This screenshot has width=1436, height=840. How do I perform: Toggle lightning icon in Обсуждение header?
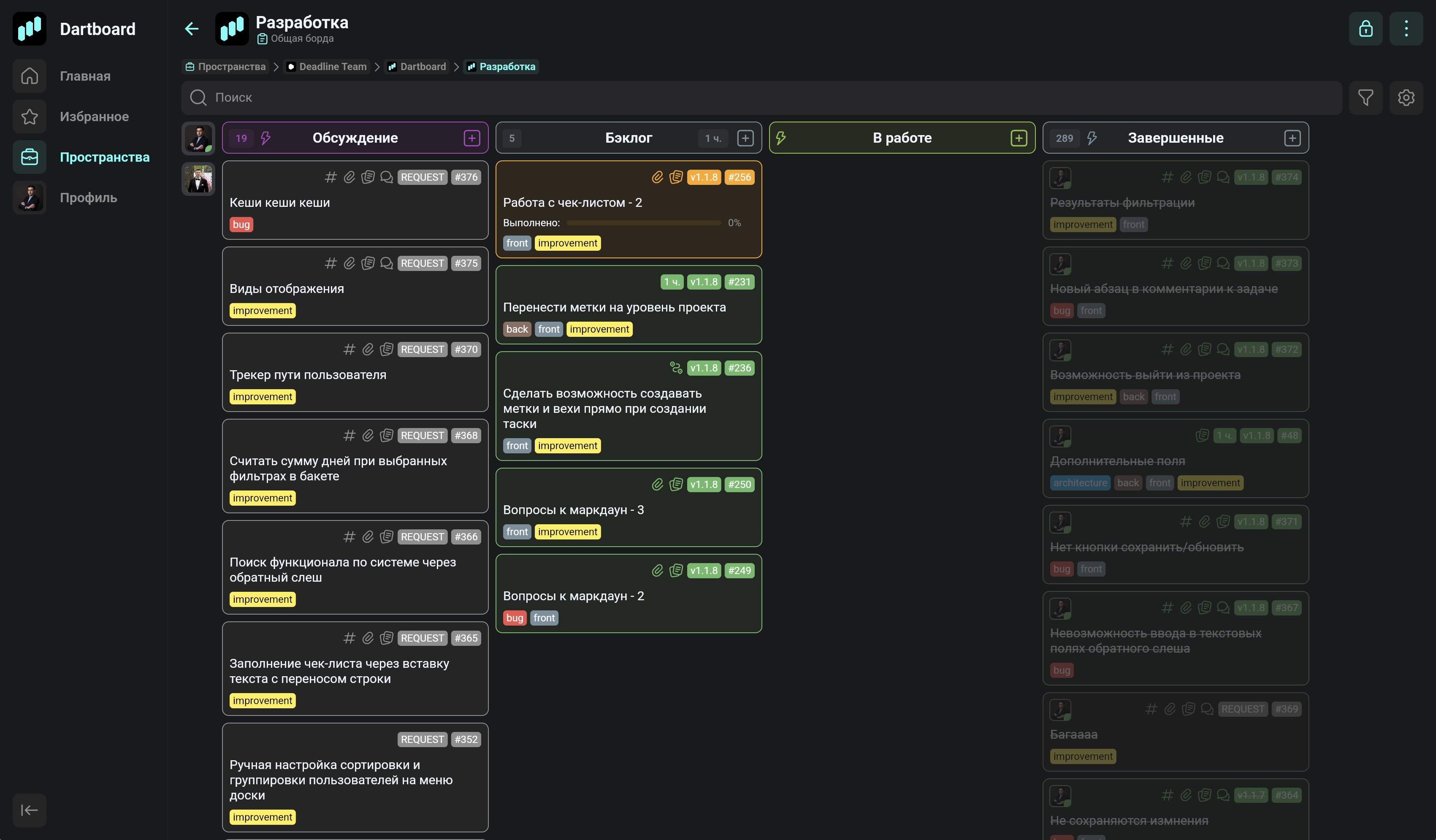266,138
